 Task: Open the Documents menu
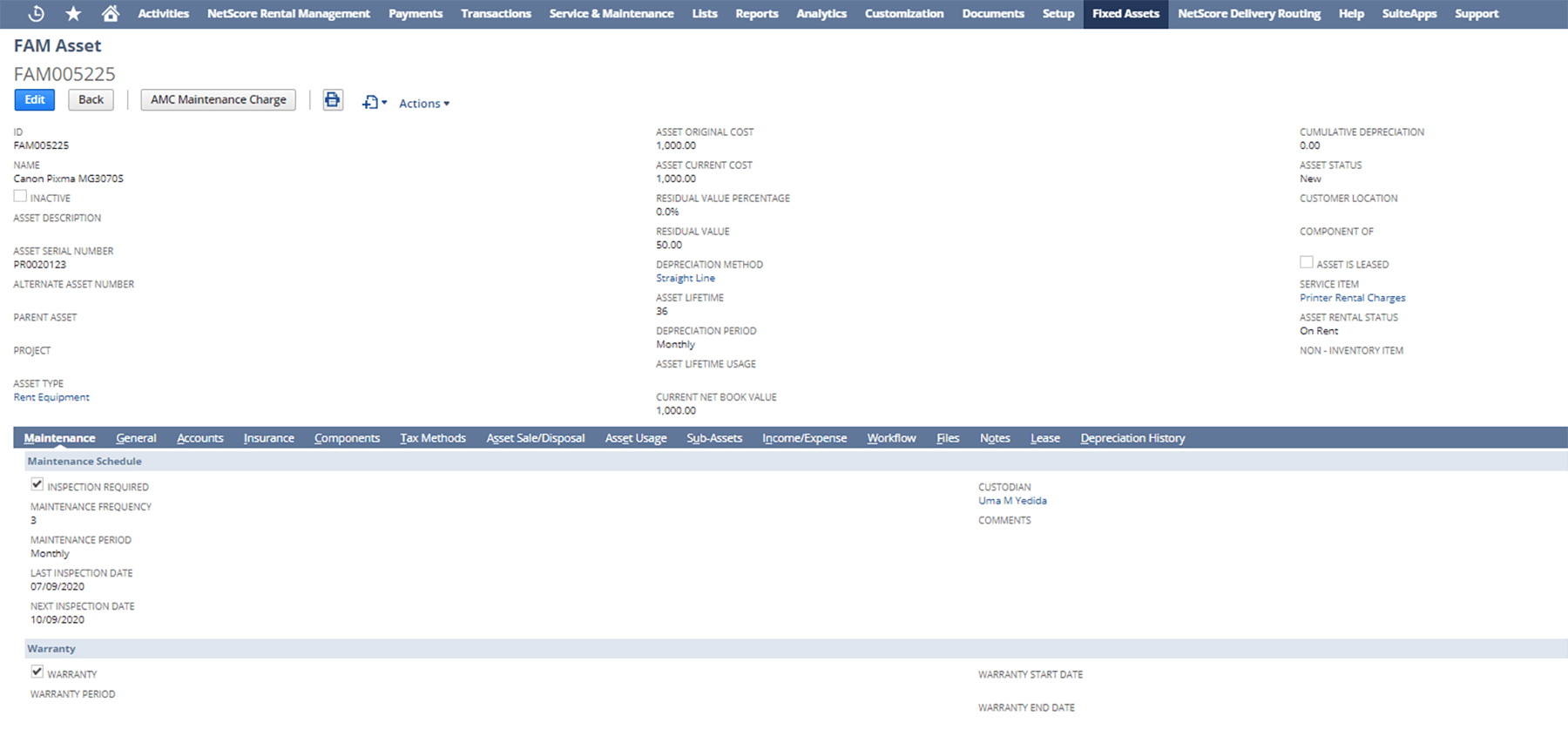point(993,14)
